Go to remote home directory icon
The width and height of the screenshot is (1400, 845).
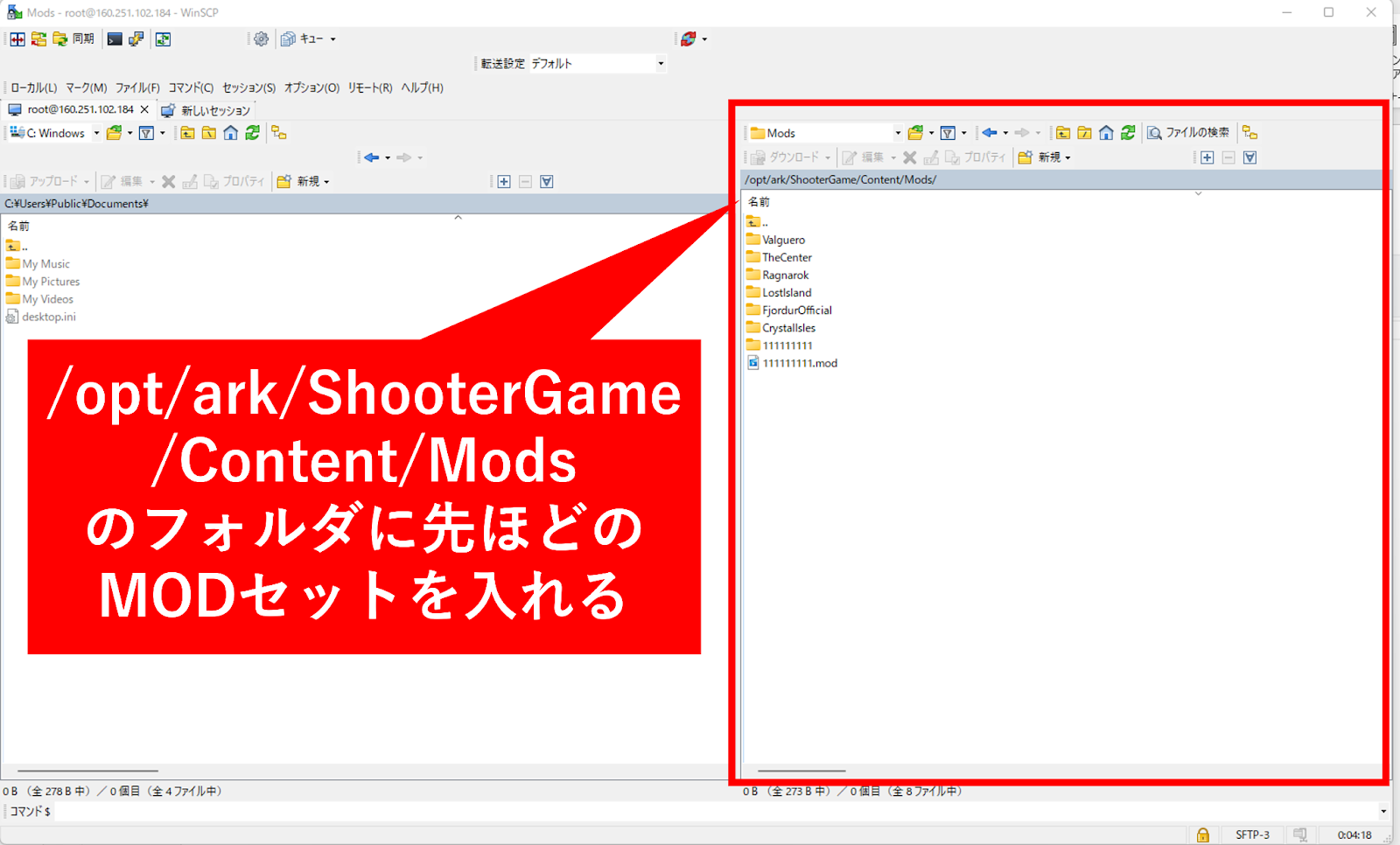click(x=1107, y=133)
